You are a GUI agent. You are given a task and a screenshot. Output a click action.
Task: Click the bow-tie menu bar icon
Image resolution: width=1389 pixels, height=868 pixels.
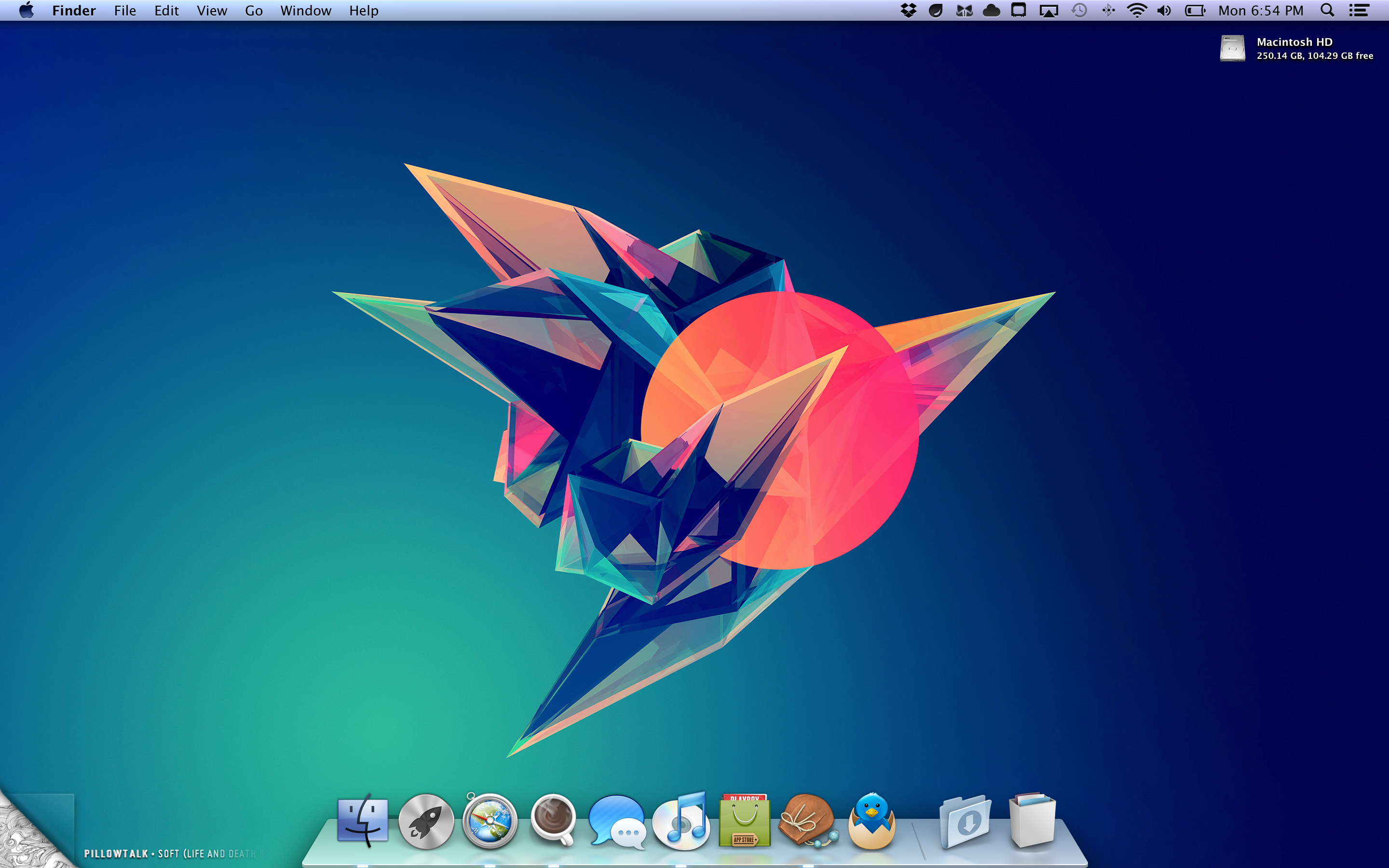pos(964,10)
